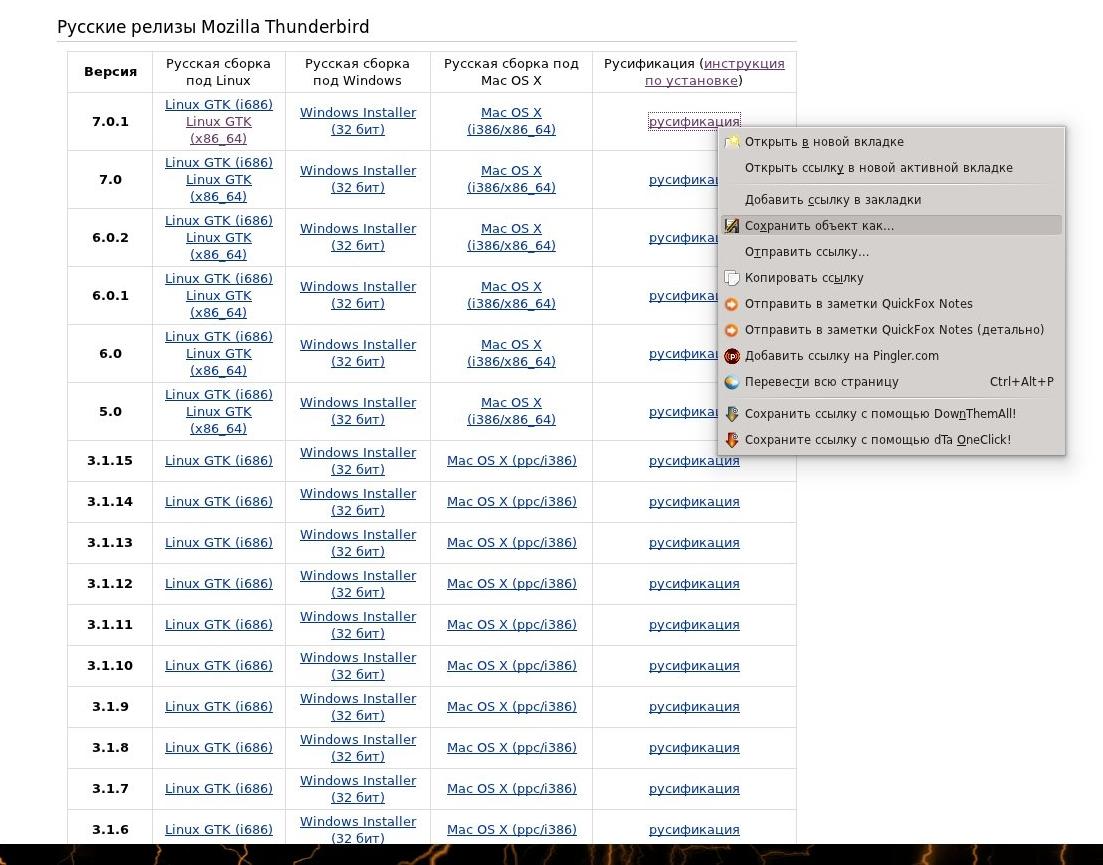Download Windows Installer for version 5.0
Image resolution: width=1103 pixels, height=865 pixels.
[x=357, y=411]
